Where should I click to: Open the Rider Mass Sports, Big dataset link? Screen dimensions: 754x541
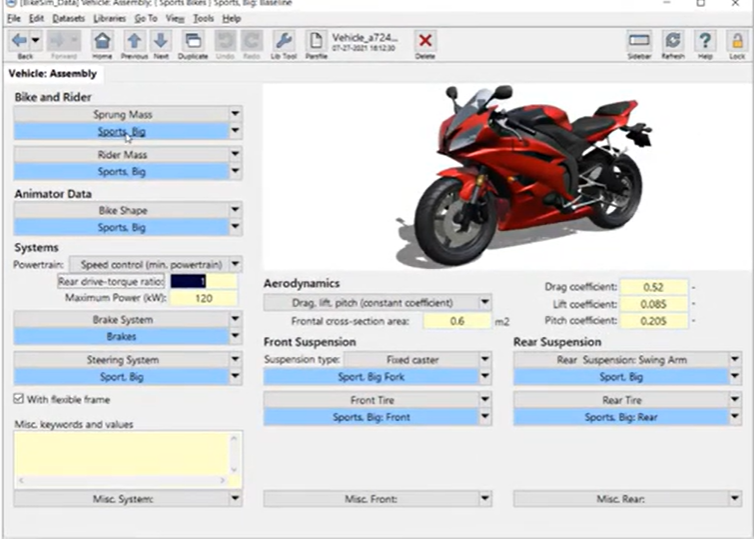point(121,172)
